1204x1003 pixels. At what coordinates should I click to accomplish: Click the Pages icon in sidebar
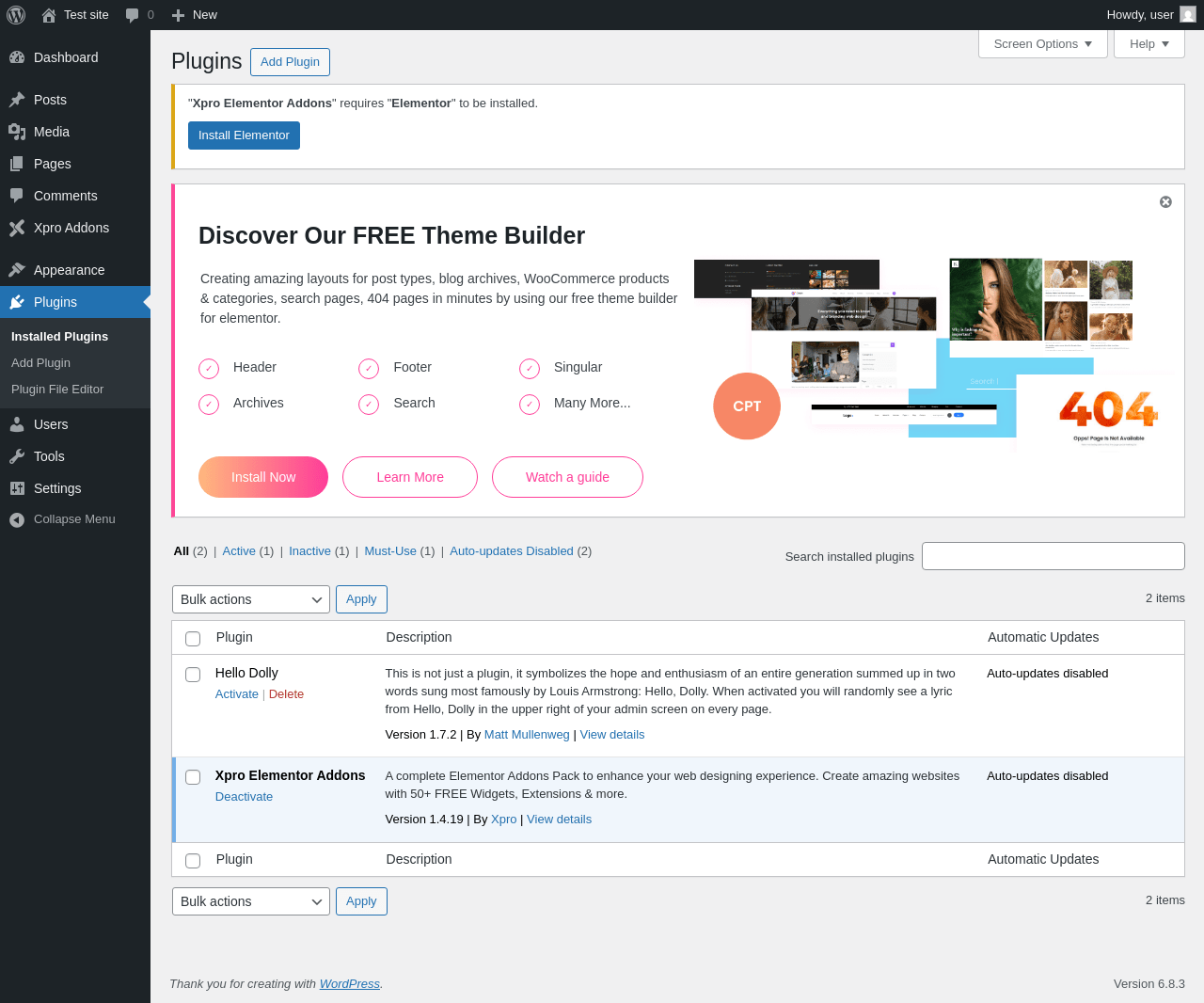[x=17, y=164]
